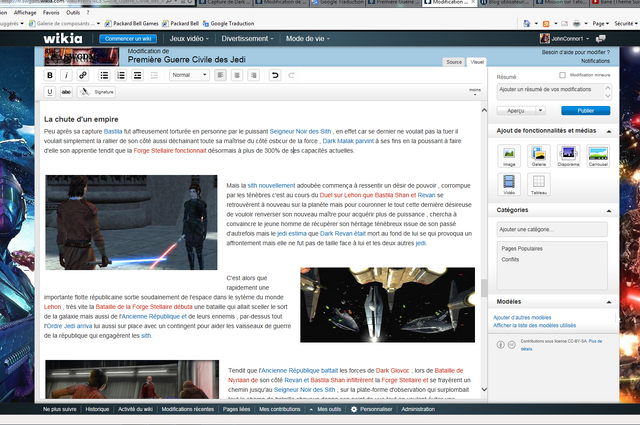The width and height of the screenshot is (640, 425).
Task: Open Mes contributions in bottom toolbar
Action: (x=280, y=409)
